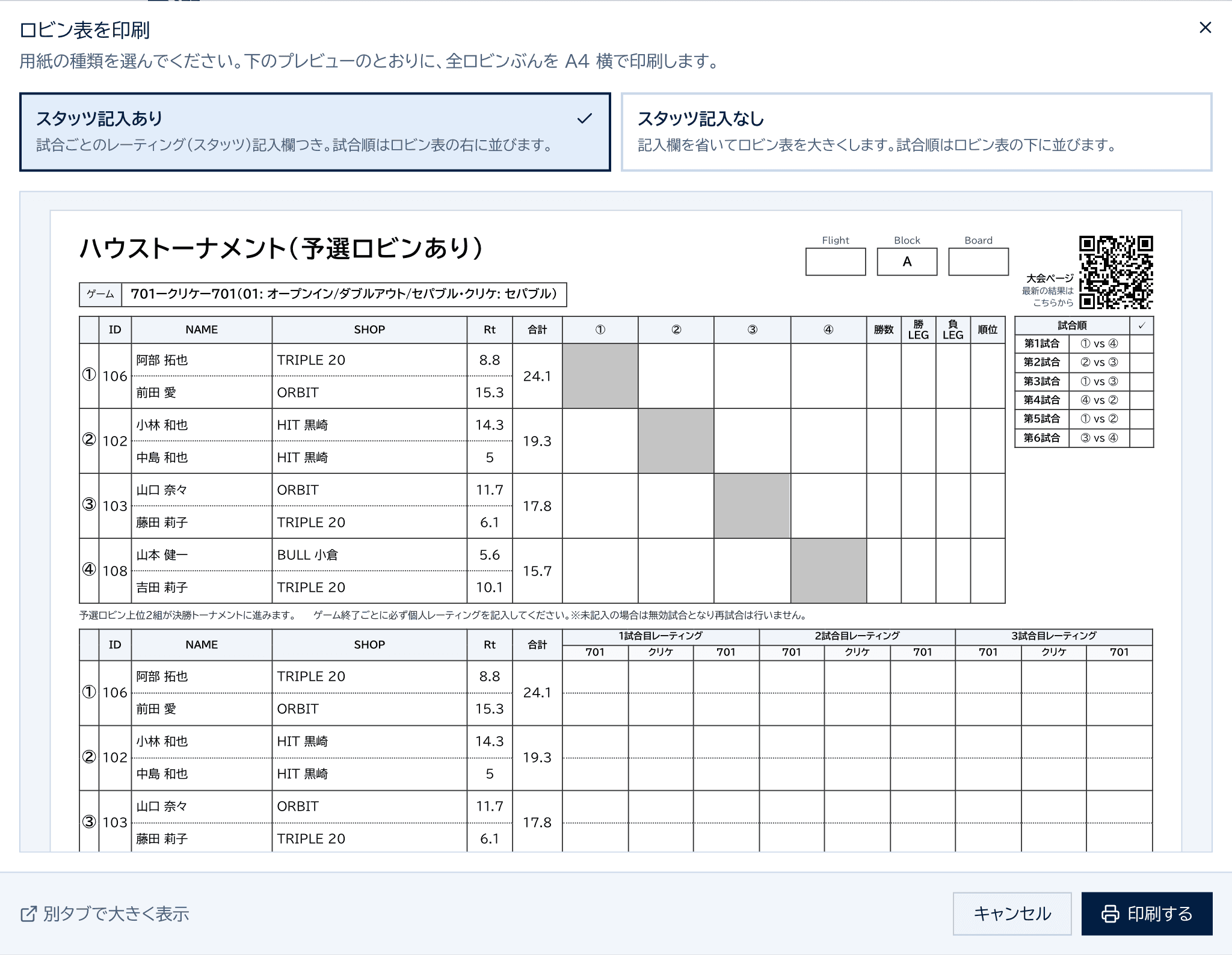Click the game description 701ークリケー701 text
Screen dimensions: 1232x955
tap(343, 294)
